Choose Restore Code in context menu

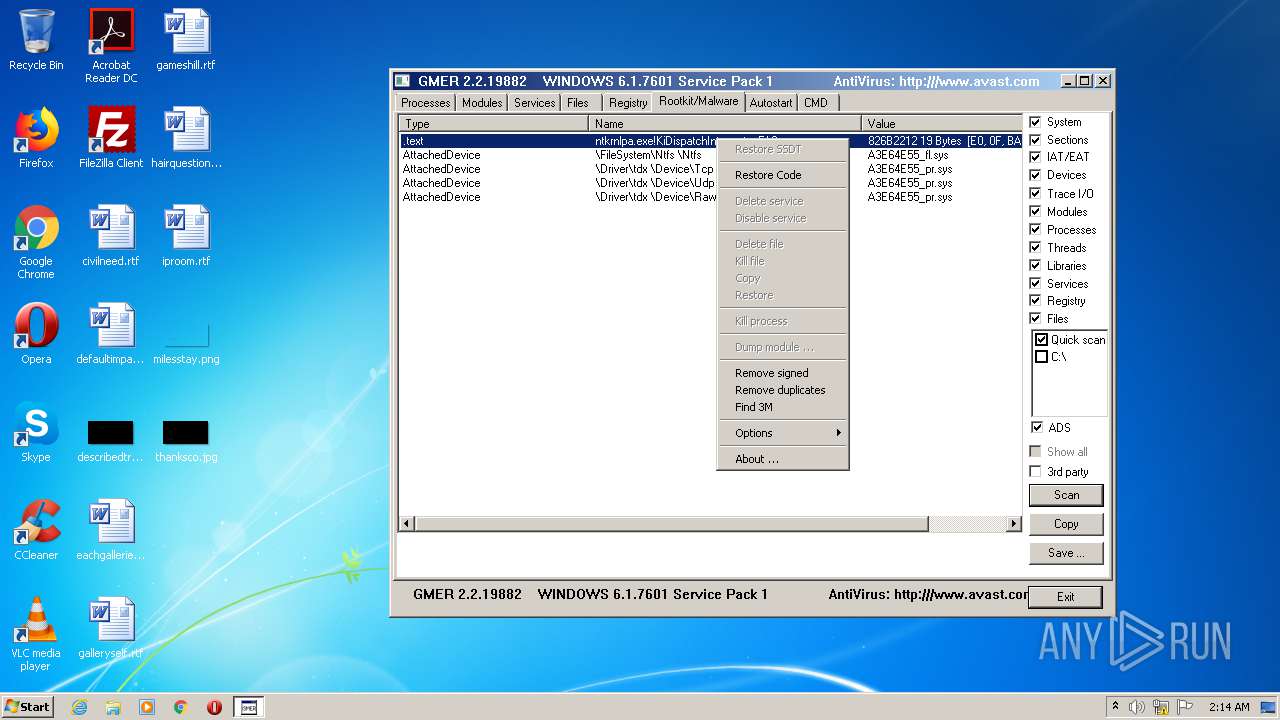(x=783, y=175)
